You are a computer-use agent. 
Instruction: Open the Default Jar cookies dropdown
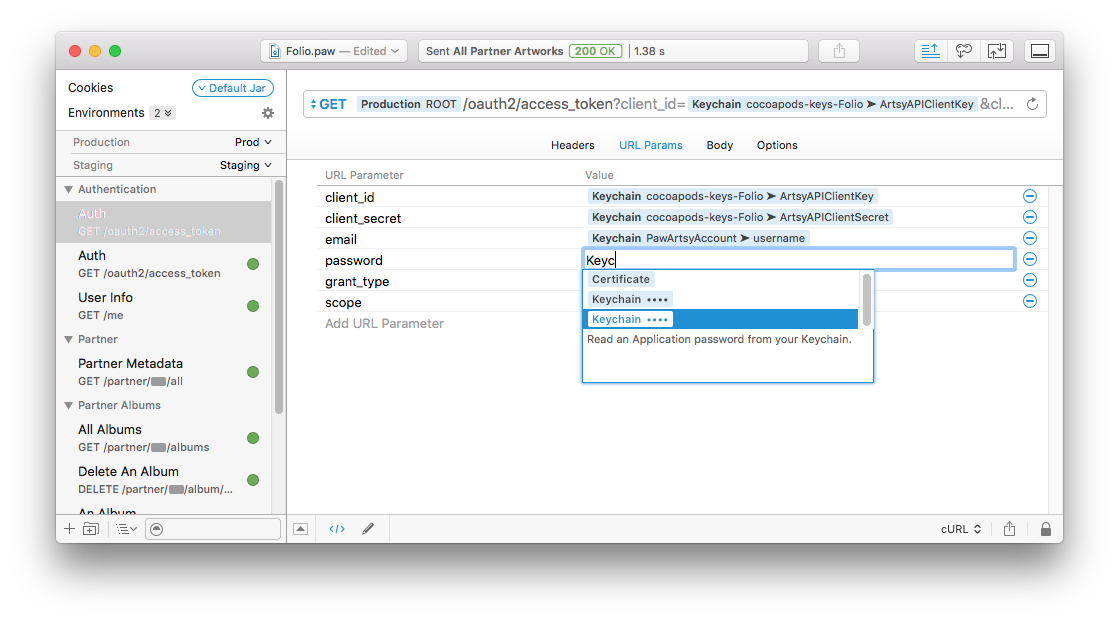coord(233,88)
